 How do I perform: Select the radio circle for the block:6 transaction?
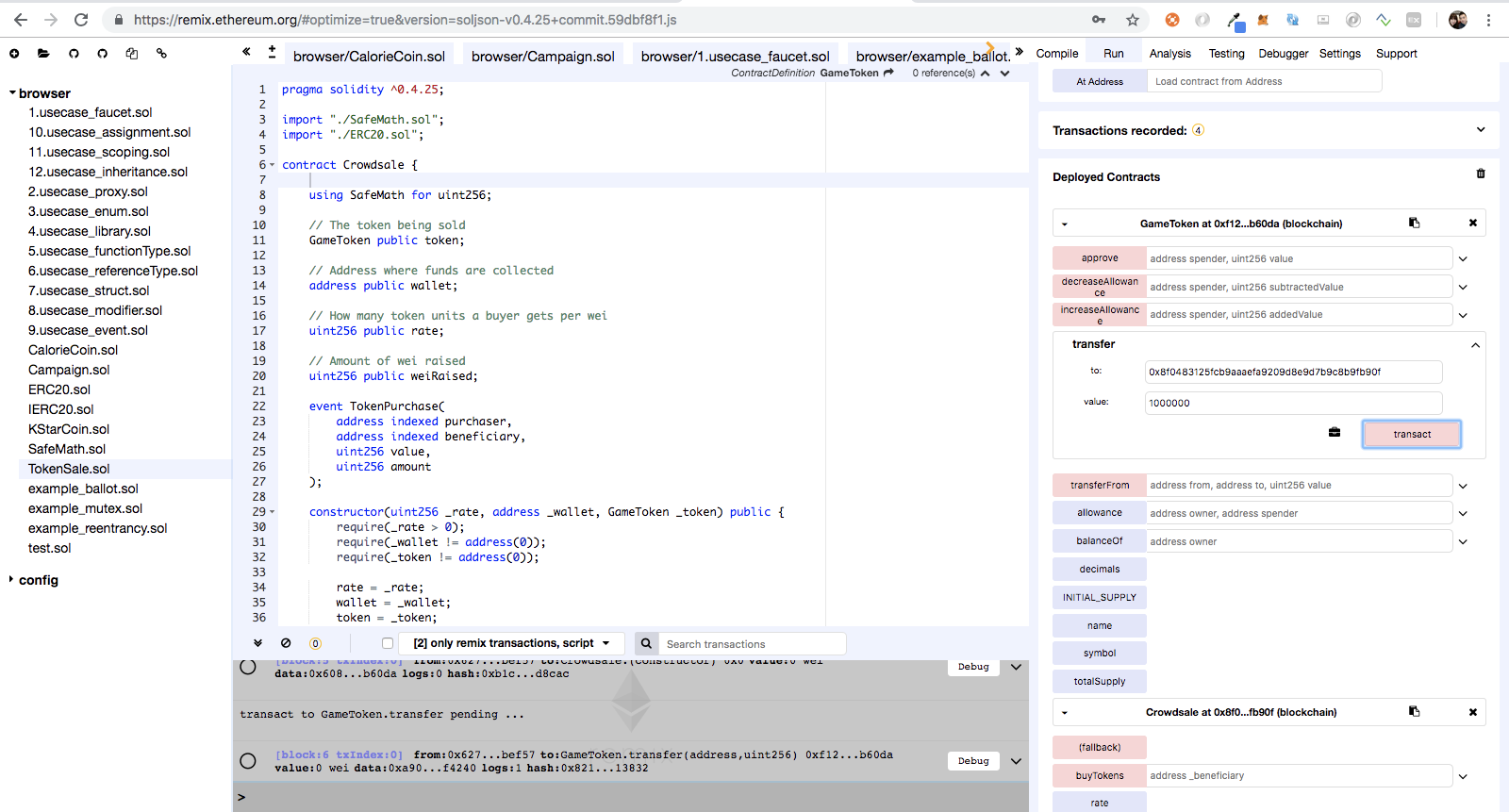(248, 761)
